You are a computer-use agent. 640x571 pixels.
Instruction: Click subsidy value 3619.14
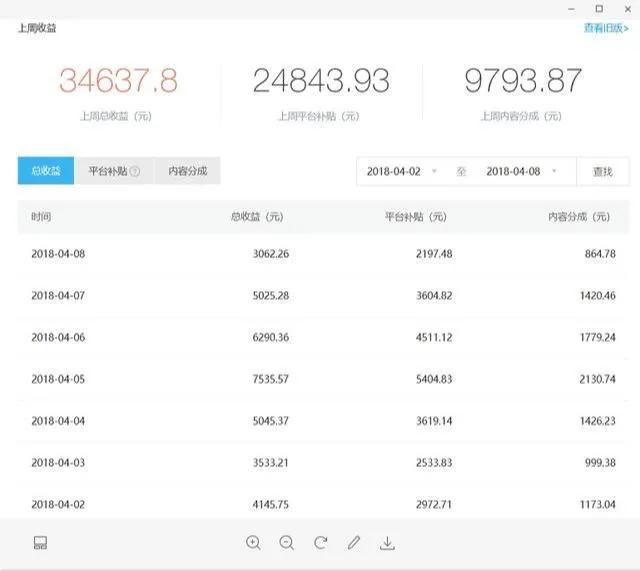434,421
